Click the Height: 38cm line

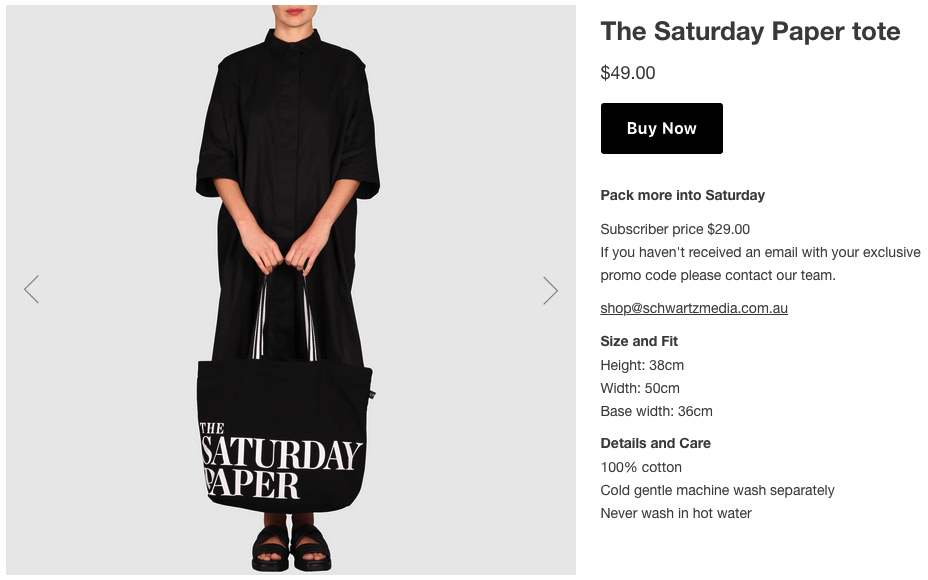pyautogui.click(x=642, y=365)
